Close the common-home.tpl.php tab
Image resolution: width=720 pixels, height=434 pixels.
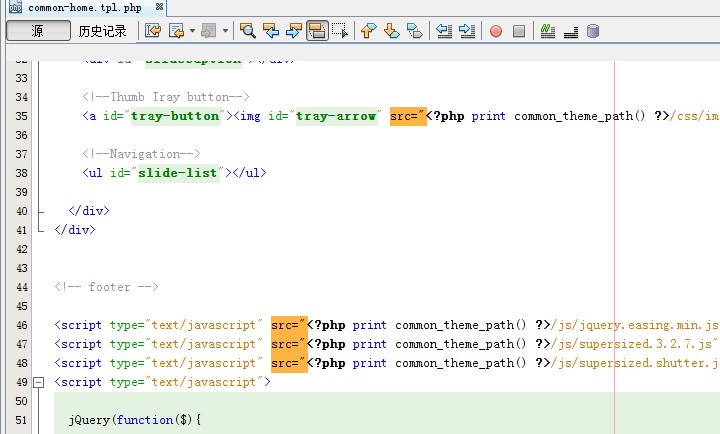click(x=159, y=7)
